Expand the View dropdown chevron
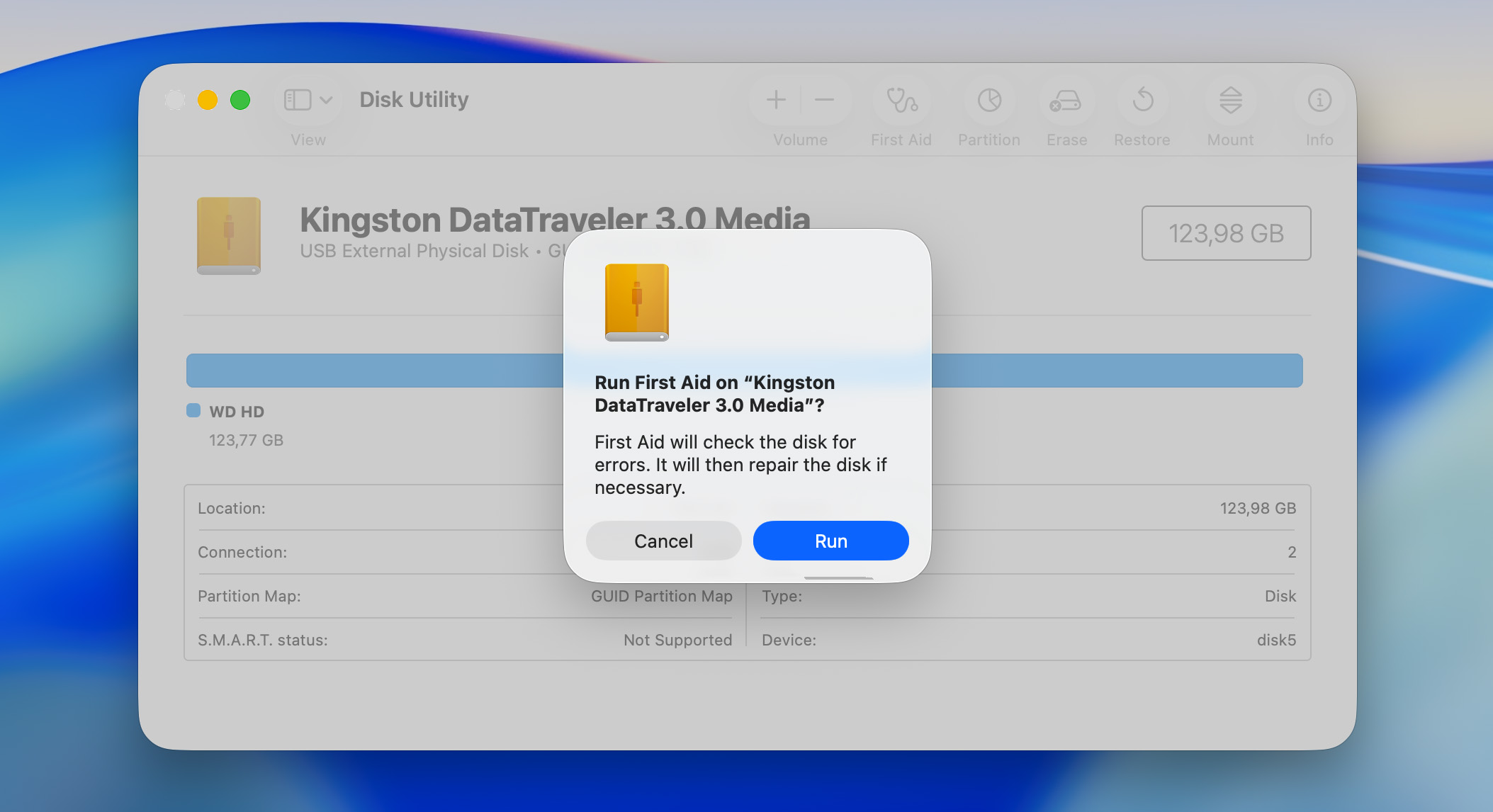 326,100
